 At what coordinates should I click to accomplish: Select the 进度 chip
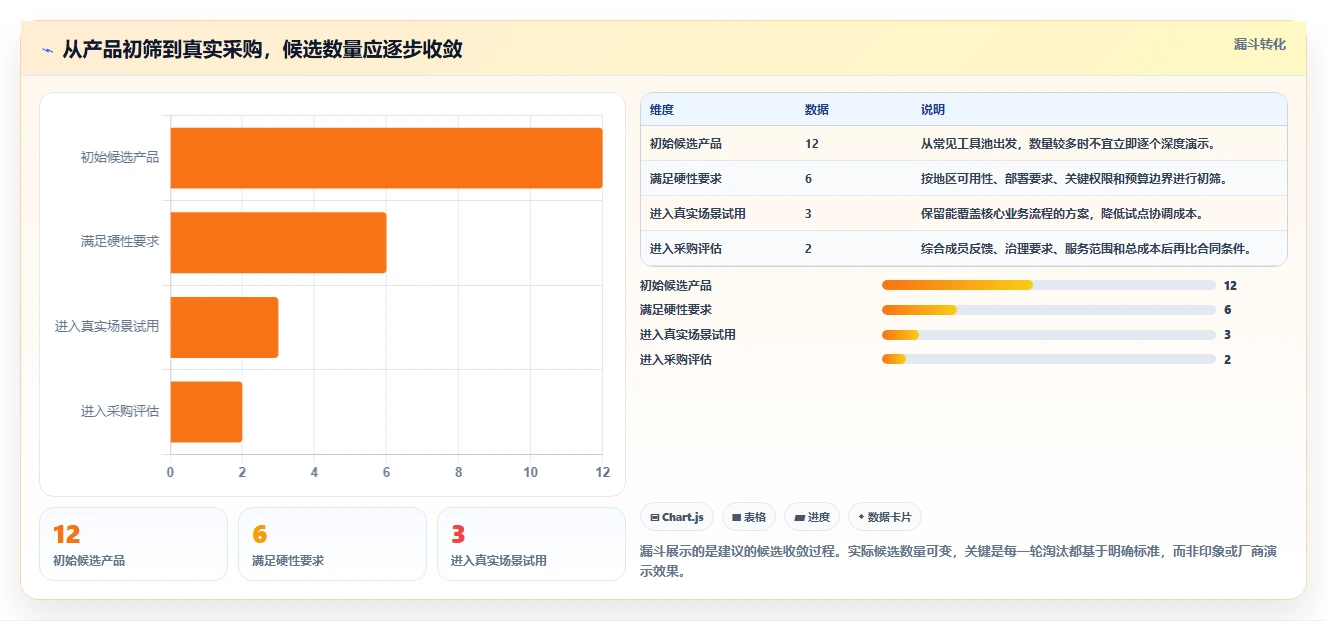coord(812,517)
